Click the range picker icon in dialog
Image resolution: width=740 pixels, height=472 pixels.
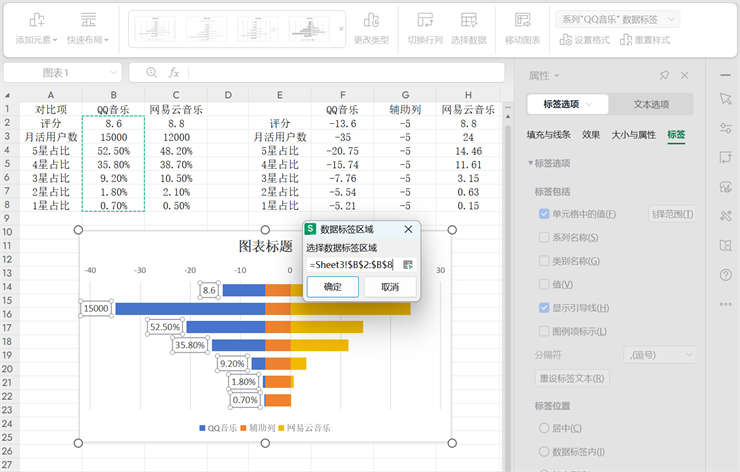(408, 265)
